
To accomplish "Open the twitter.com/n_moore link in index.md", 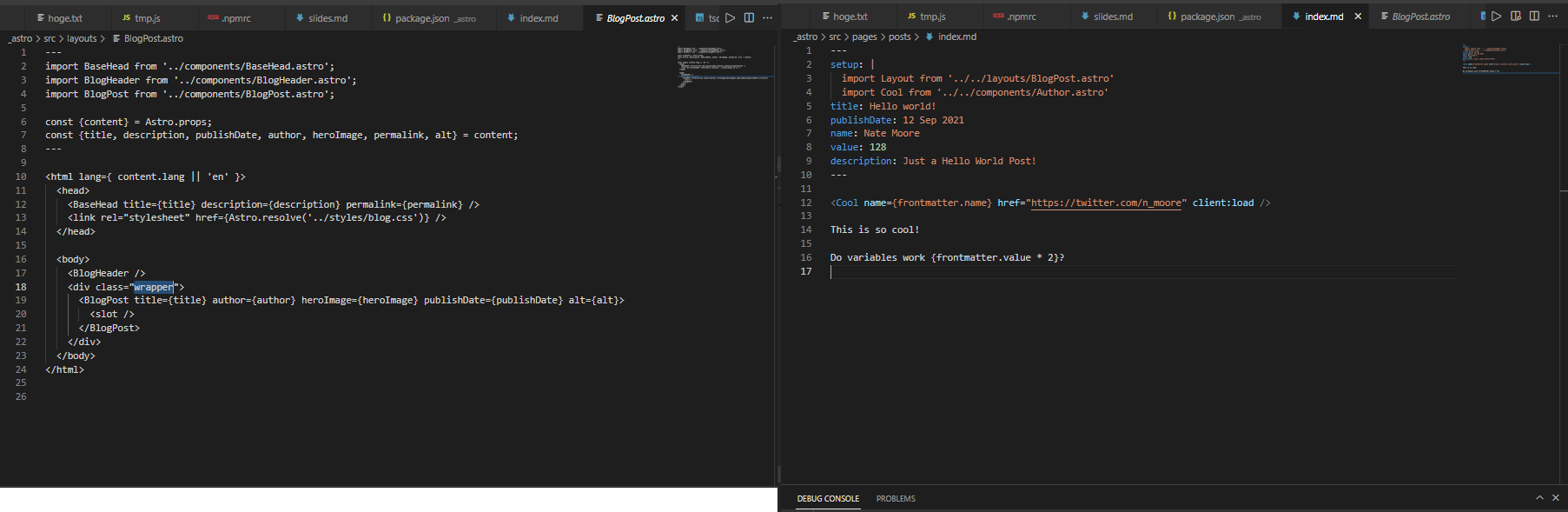I will tap(1106, 203).
